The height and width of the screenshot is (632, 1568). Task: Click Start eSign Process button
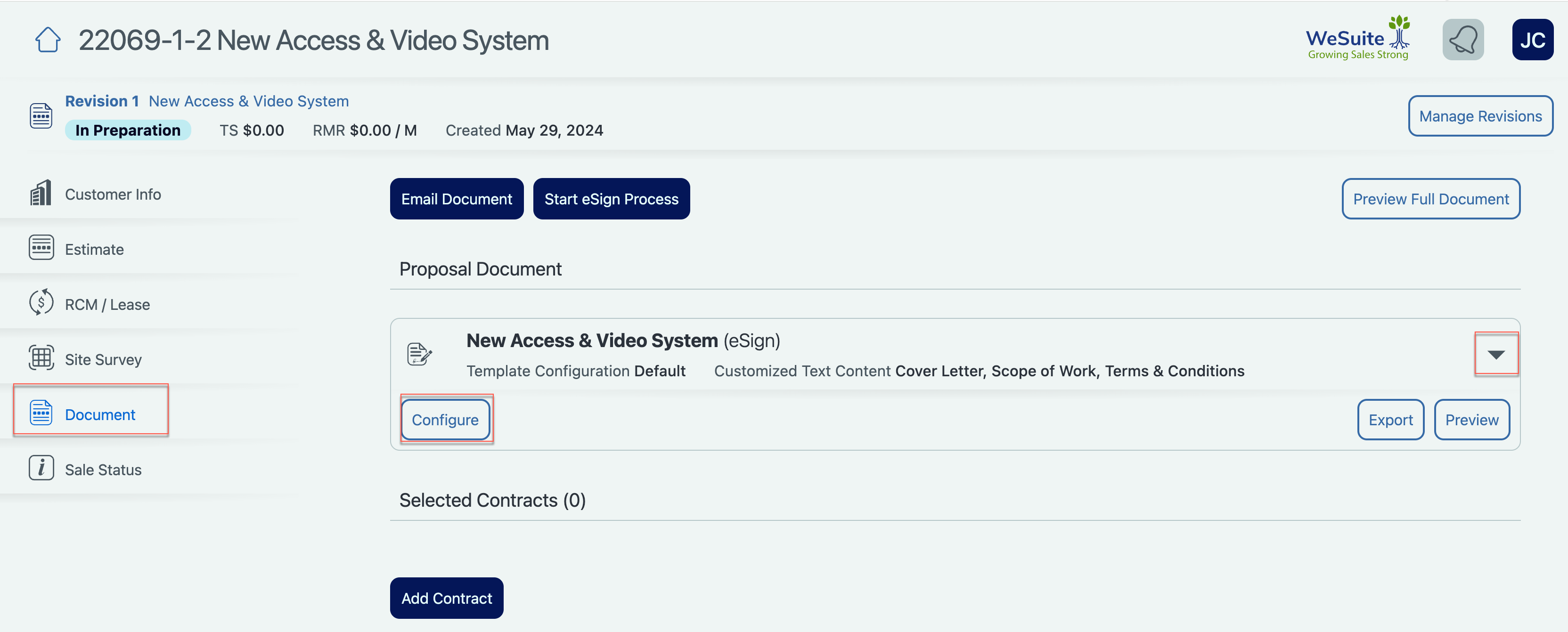[611, 199]
